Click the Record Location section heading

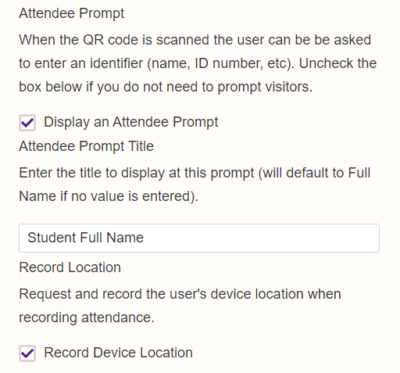(x=70, y=268)
